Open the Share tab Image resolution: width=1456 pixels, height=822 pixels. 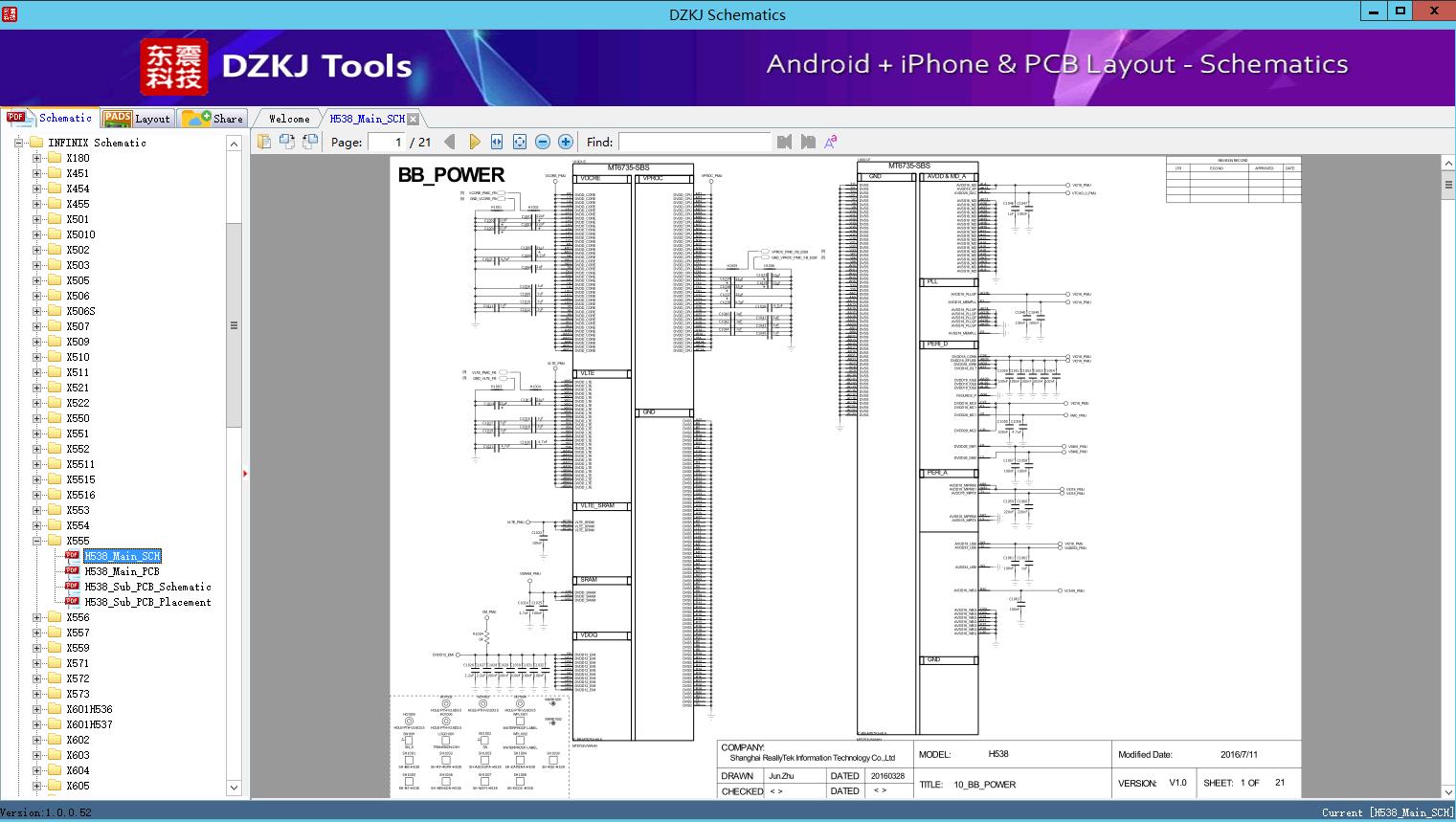point(213,119)
